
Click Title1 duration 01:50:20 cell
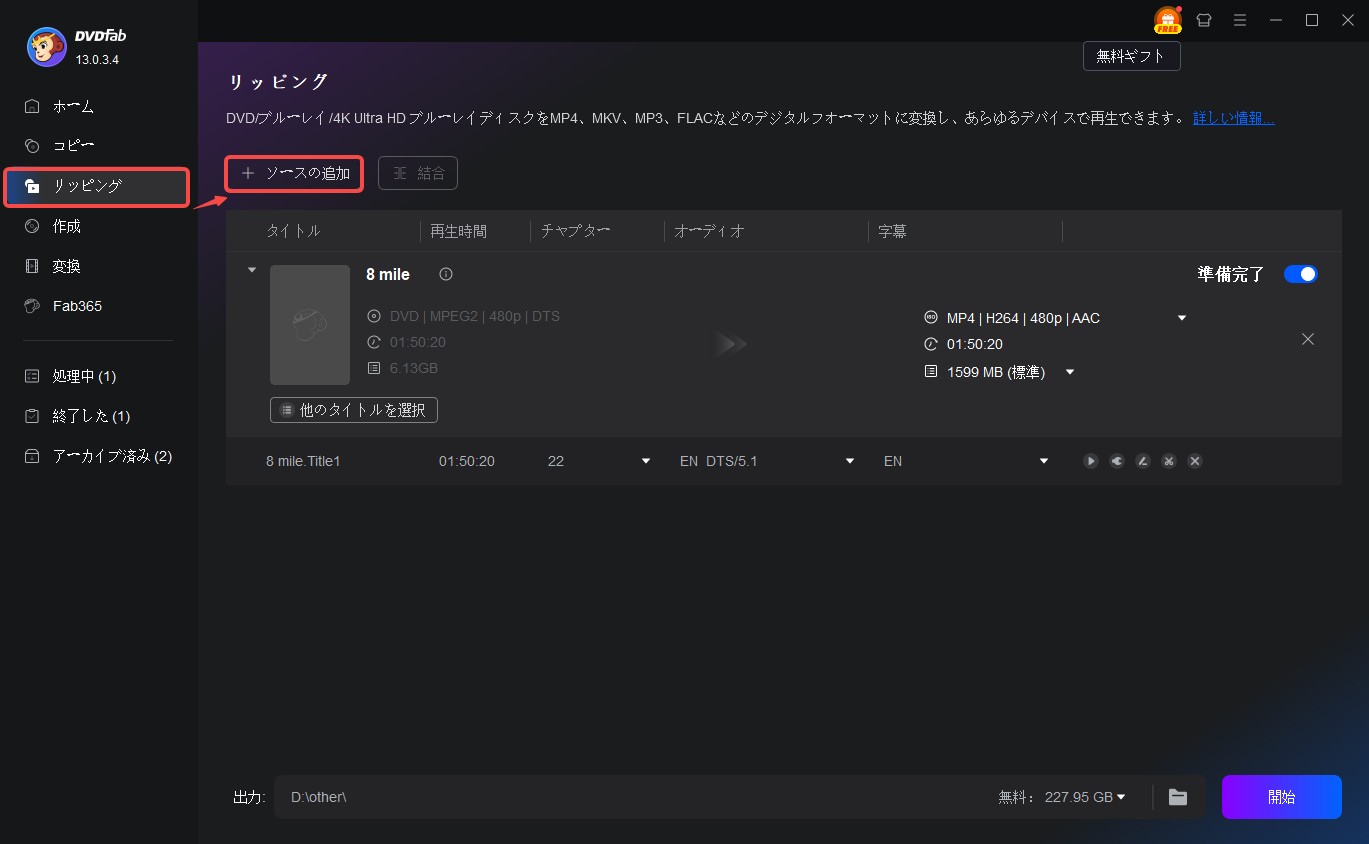(x=467, y=461)
